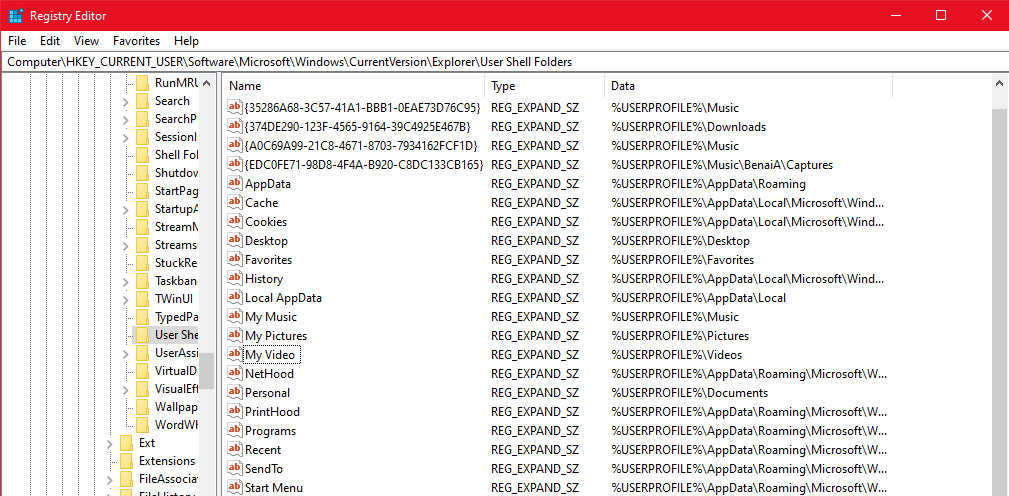Viewport: 1009px width, 496px height.
Task: Click the %USERPROFILE%\Videos data cell
Action: 676,354
